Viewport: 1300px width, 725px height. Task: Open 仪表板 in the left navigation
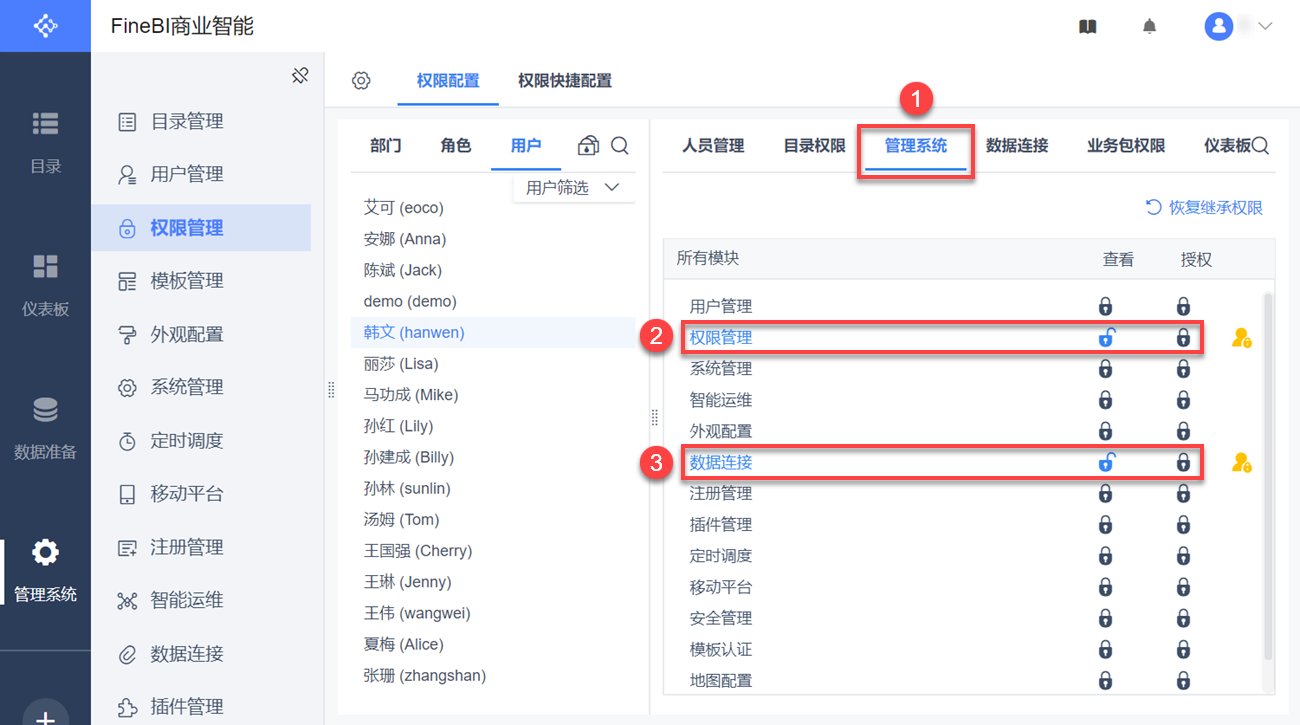pos(45,284)
